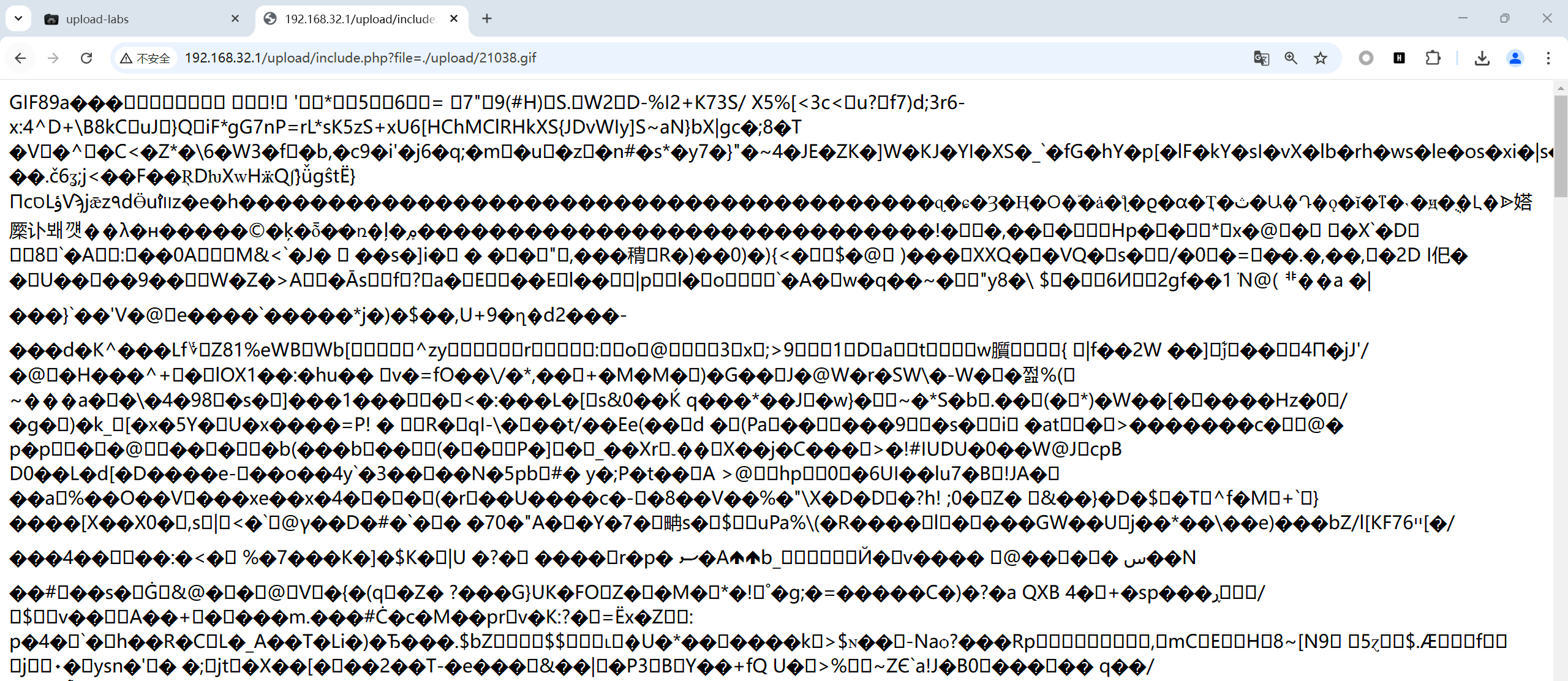The width and height of the screenshot is (1568, 681).
Task: Click the back navigation arrow
Action: click(20, 58)
